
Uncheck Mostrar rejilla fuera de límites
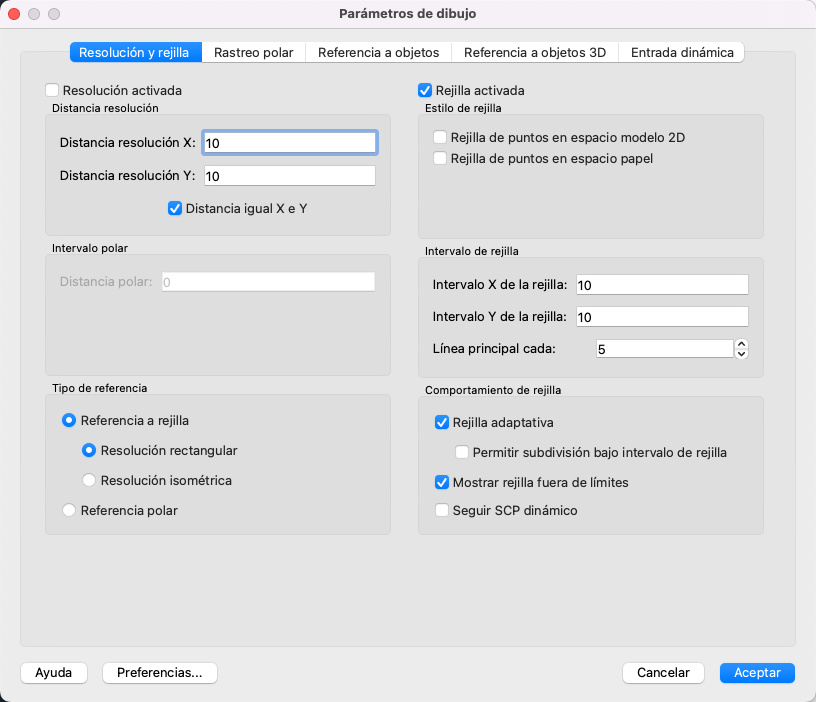(x=442, y=482)
